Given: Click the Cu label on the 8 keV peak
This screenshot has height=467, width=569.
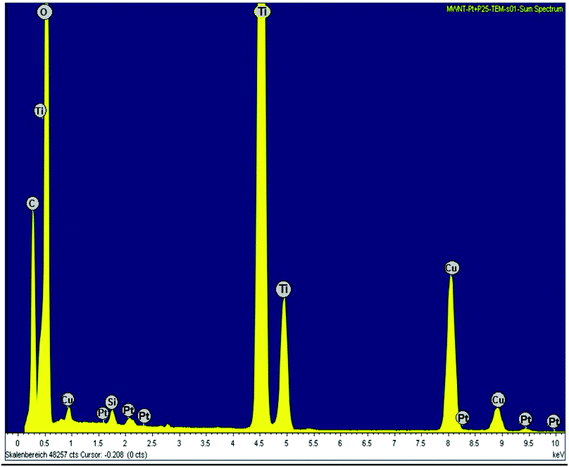Looking at the screenshot, I should [452, 268].
